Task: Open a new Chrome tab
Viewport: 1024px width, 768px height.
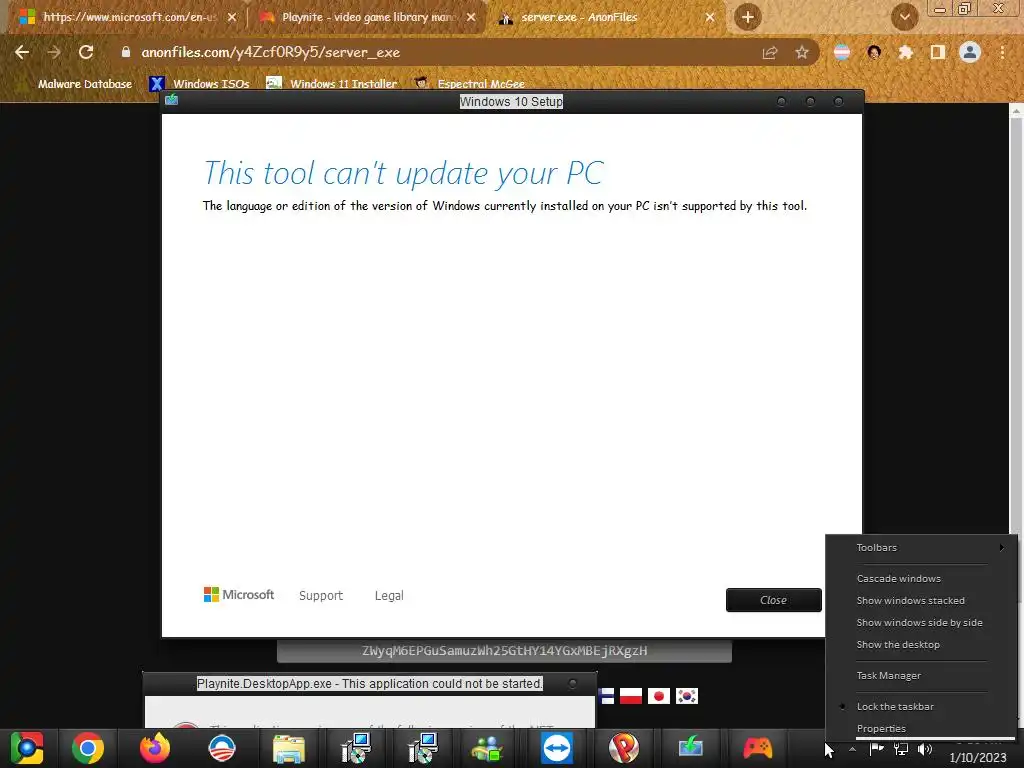Action: (x=748, y=17)
